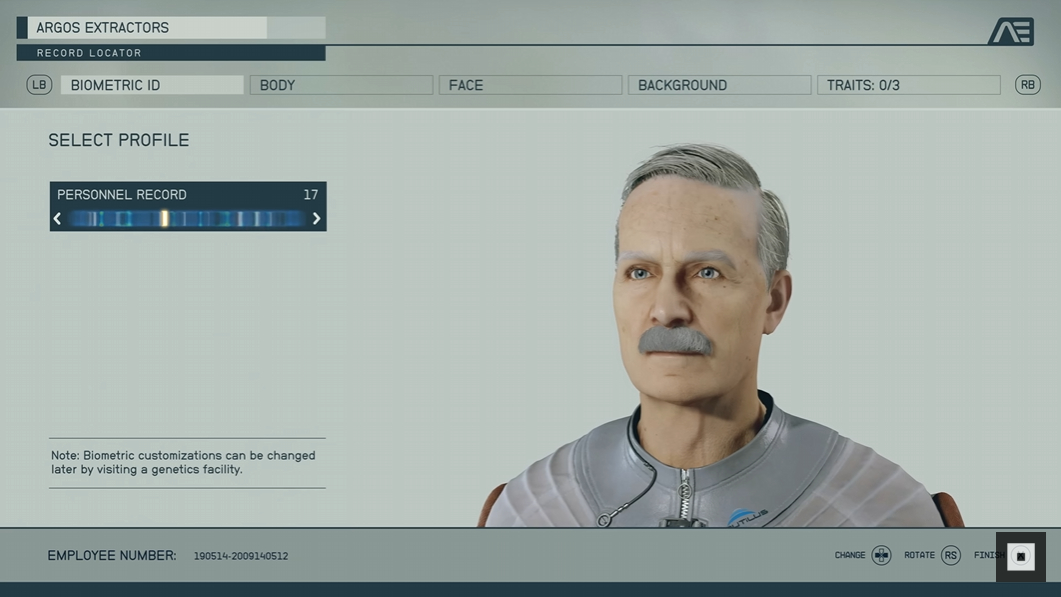Click the RB next-tab bumper icon
The height and width of the screenshot is (597, 1061).
(x=1027, y=85)
